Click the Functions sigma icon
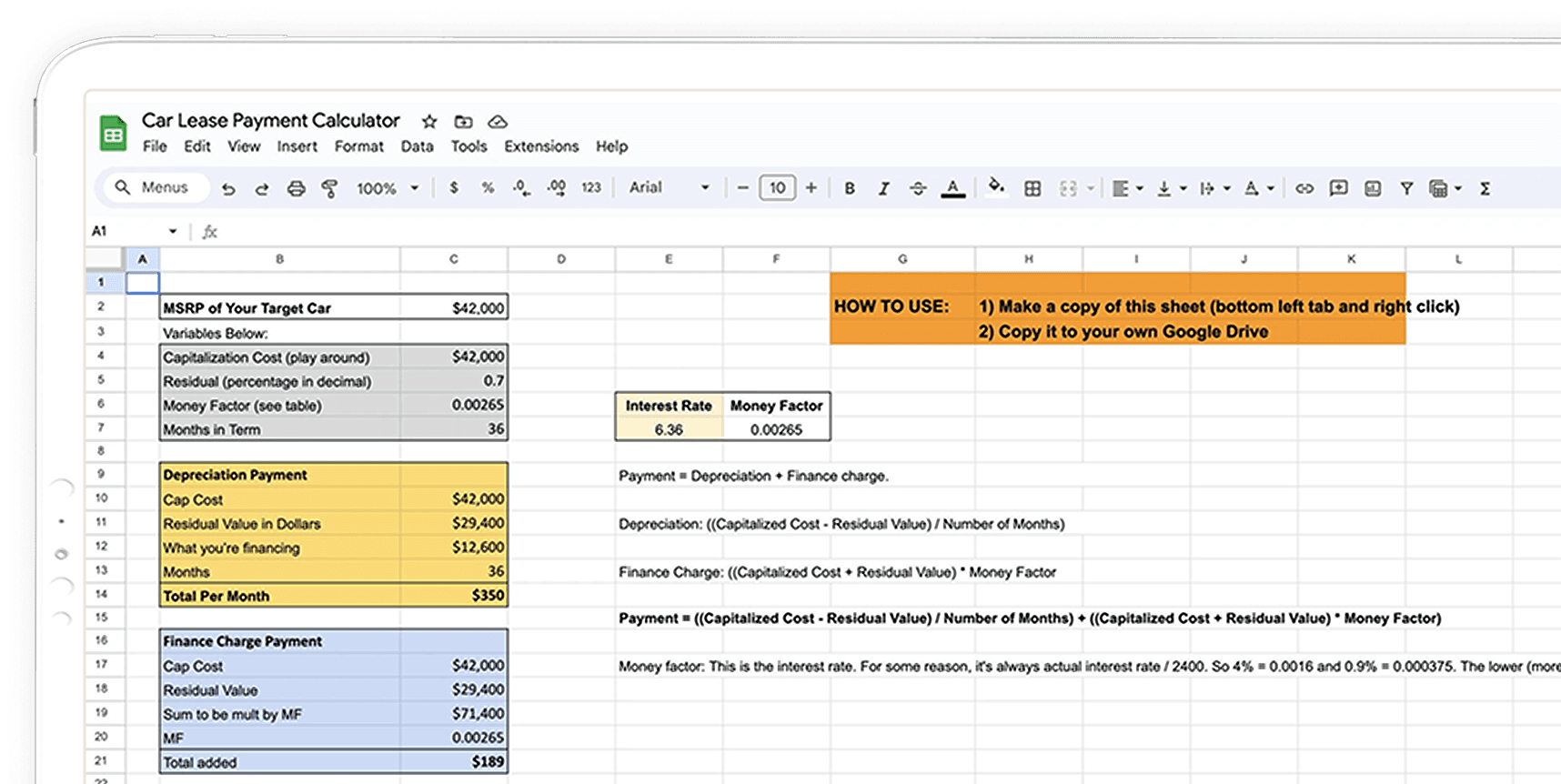 [x=1485, y=188]
